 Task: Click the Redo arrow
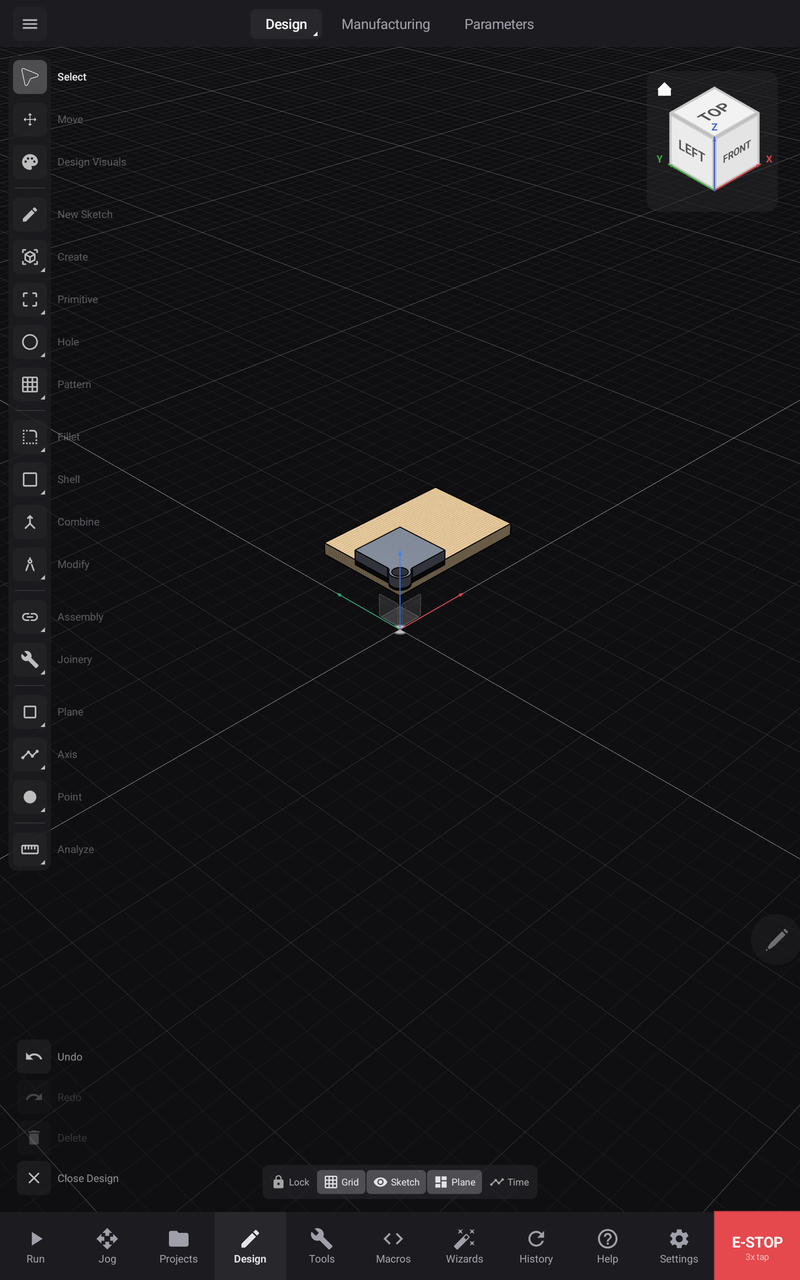pyautogui.click(x=34, y=1097)
